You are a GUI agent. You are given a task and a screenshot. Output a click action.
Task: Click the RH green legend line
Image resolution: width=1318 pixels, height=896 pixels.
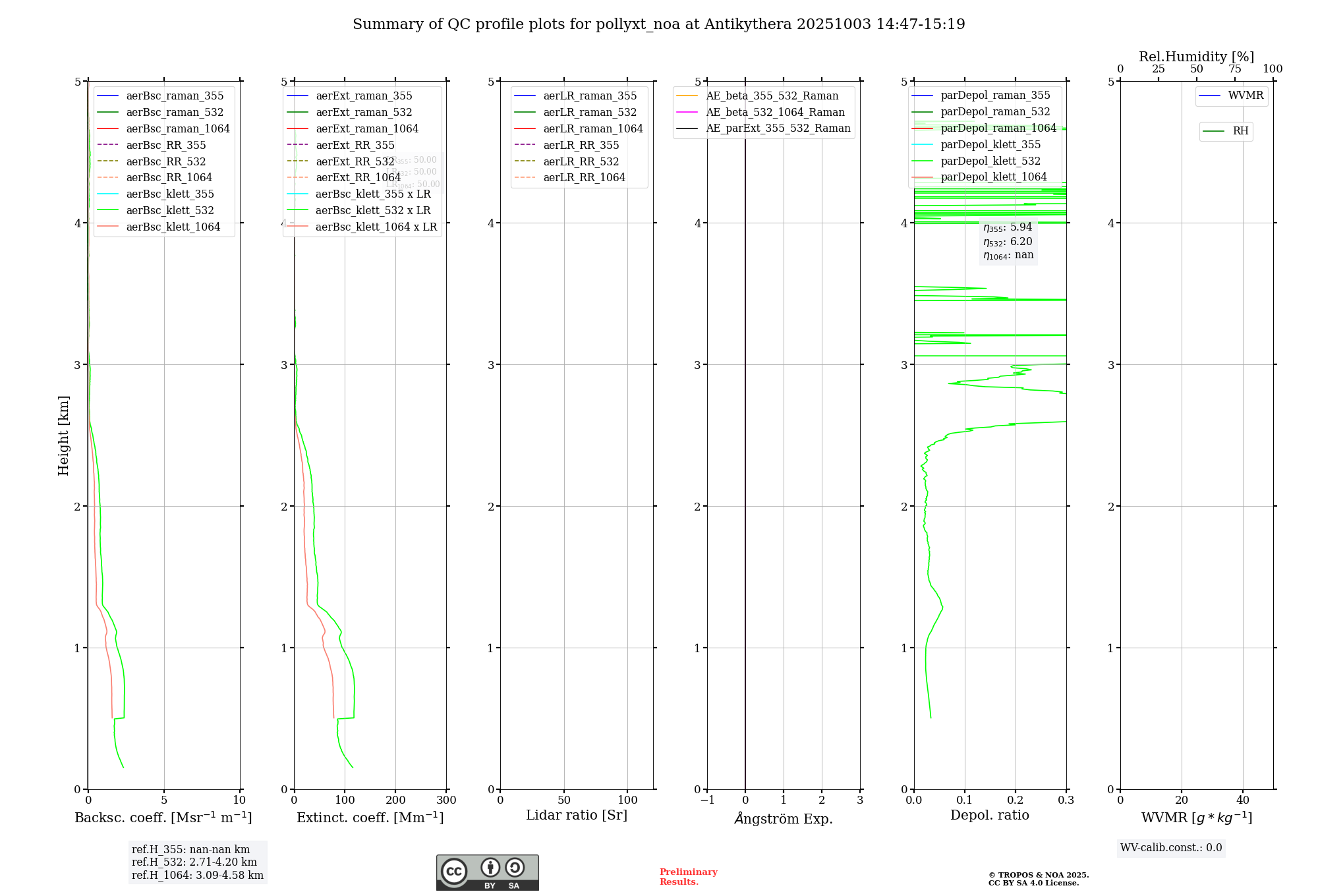tap(1214, 131)
